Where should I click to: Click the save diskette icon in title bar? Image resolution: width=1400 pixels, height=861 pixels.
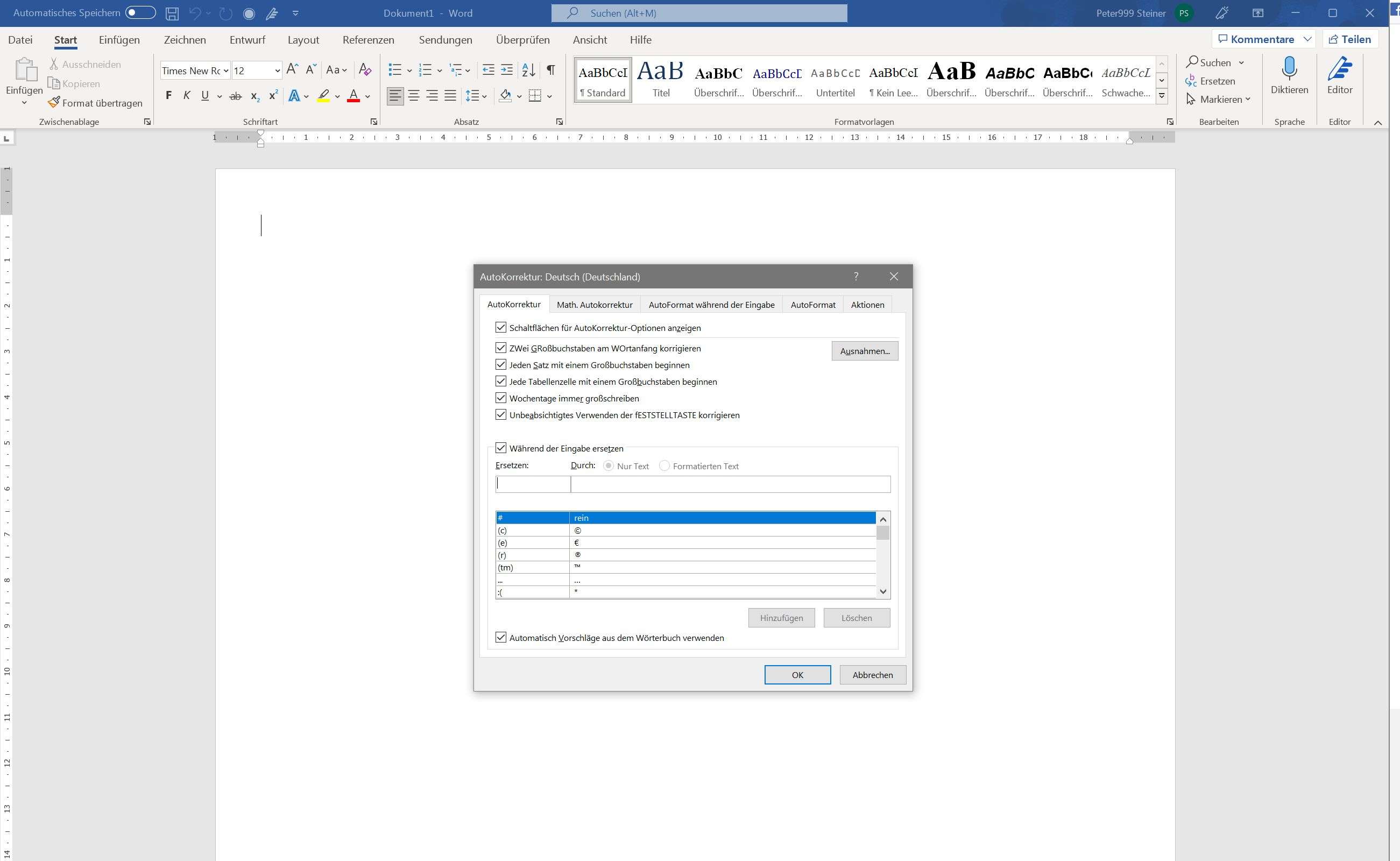click(x=172, y=13)
